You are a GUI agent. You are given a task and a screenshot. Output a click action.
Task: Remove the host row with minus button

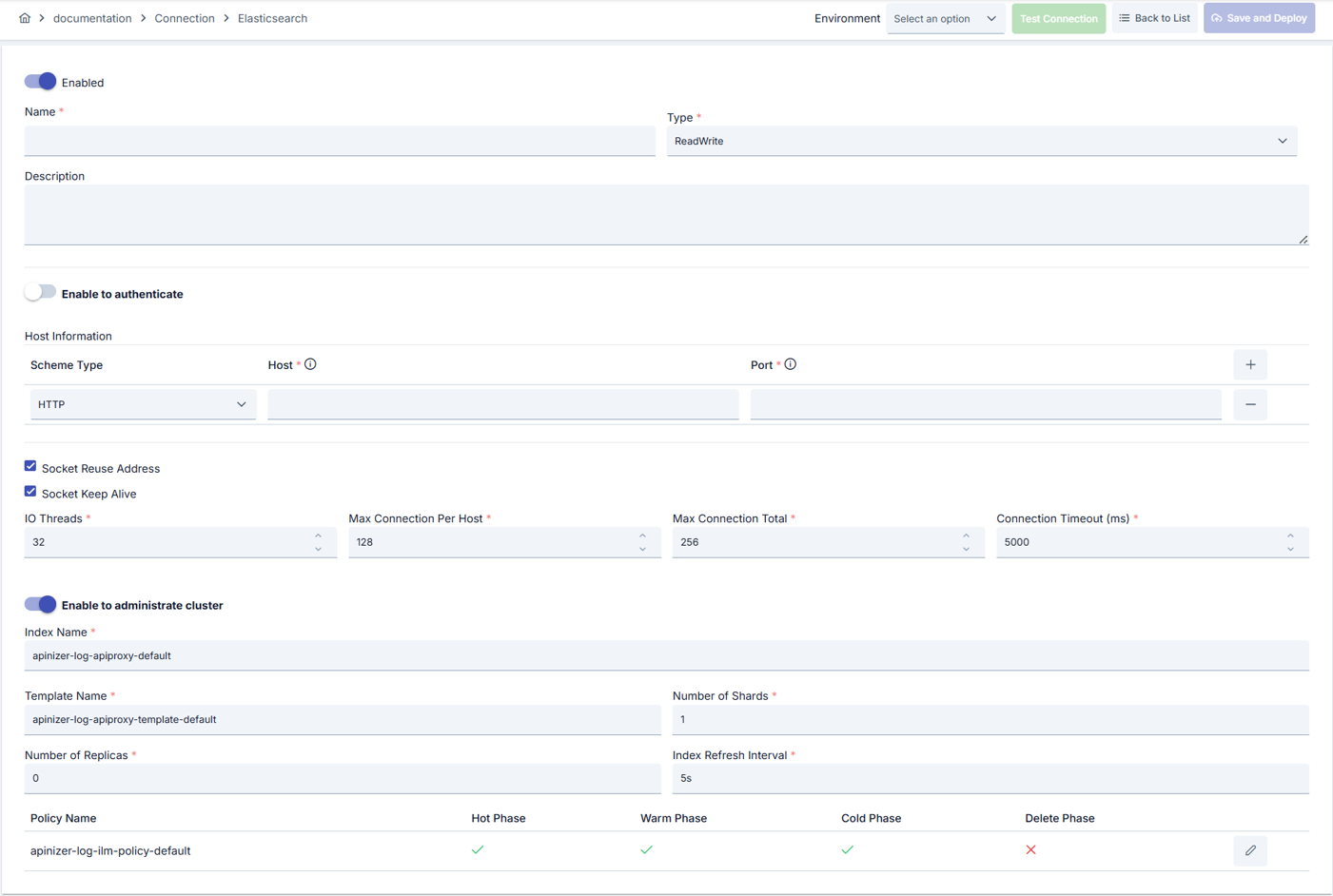pyautogui.click(x=1250, y=404)
